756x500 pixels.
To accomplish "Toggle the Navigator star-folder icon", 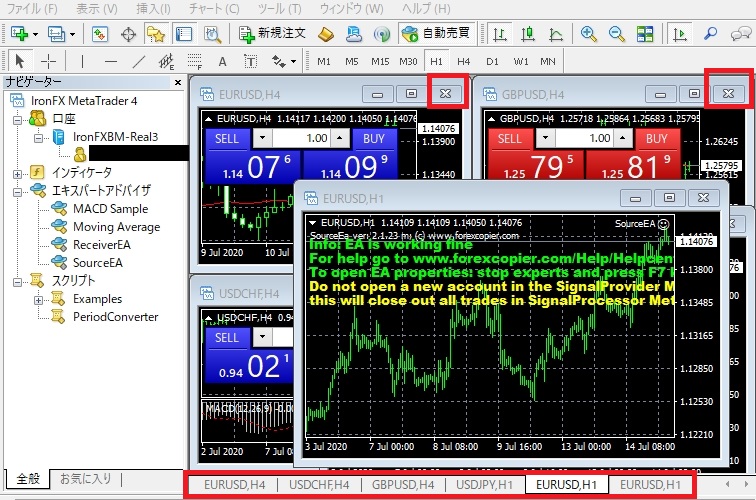I will pyautogui.click(x=156, y=34).
